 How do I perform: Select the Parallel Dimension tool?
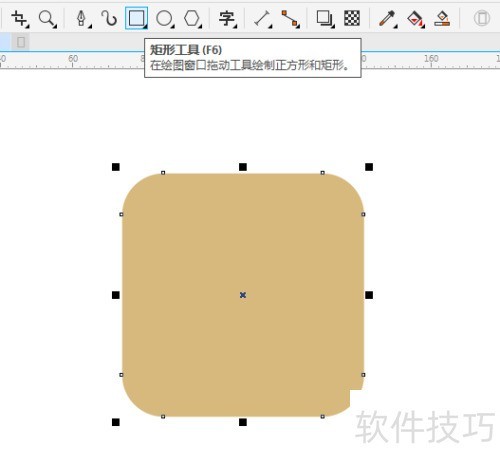tap(262, 18)
